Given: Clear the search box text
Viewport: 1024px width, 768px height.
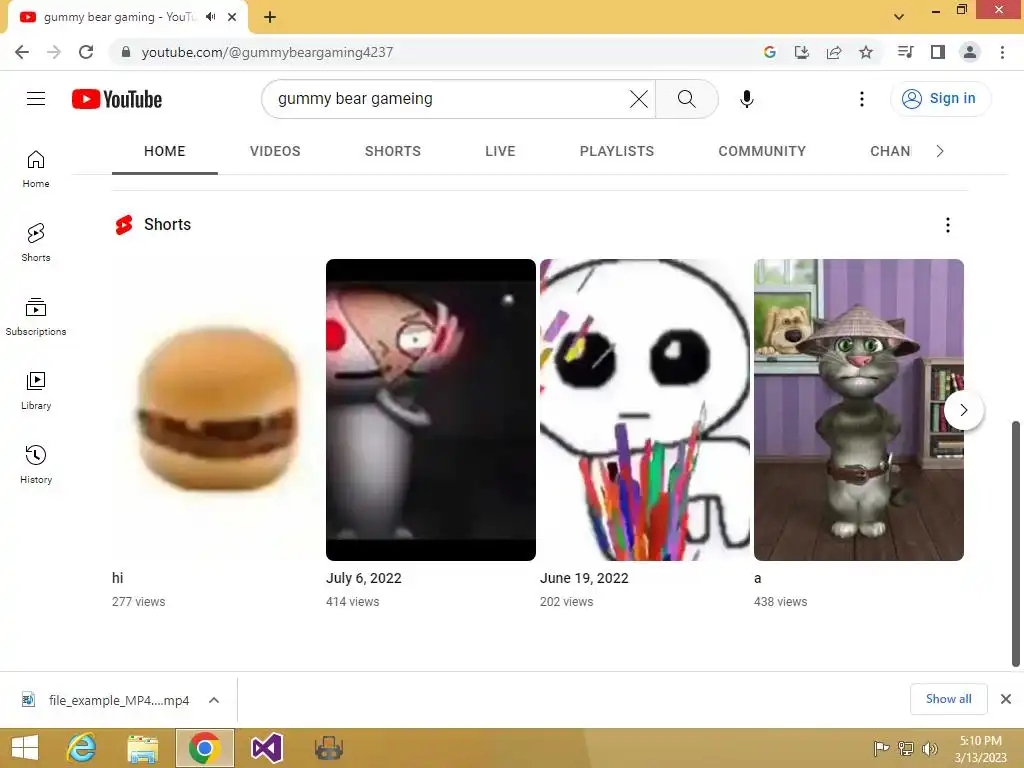Looking at the screenshot, I should (639, 99).
